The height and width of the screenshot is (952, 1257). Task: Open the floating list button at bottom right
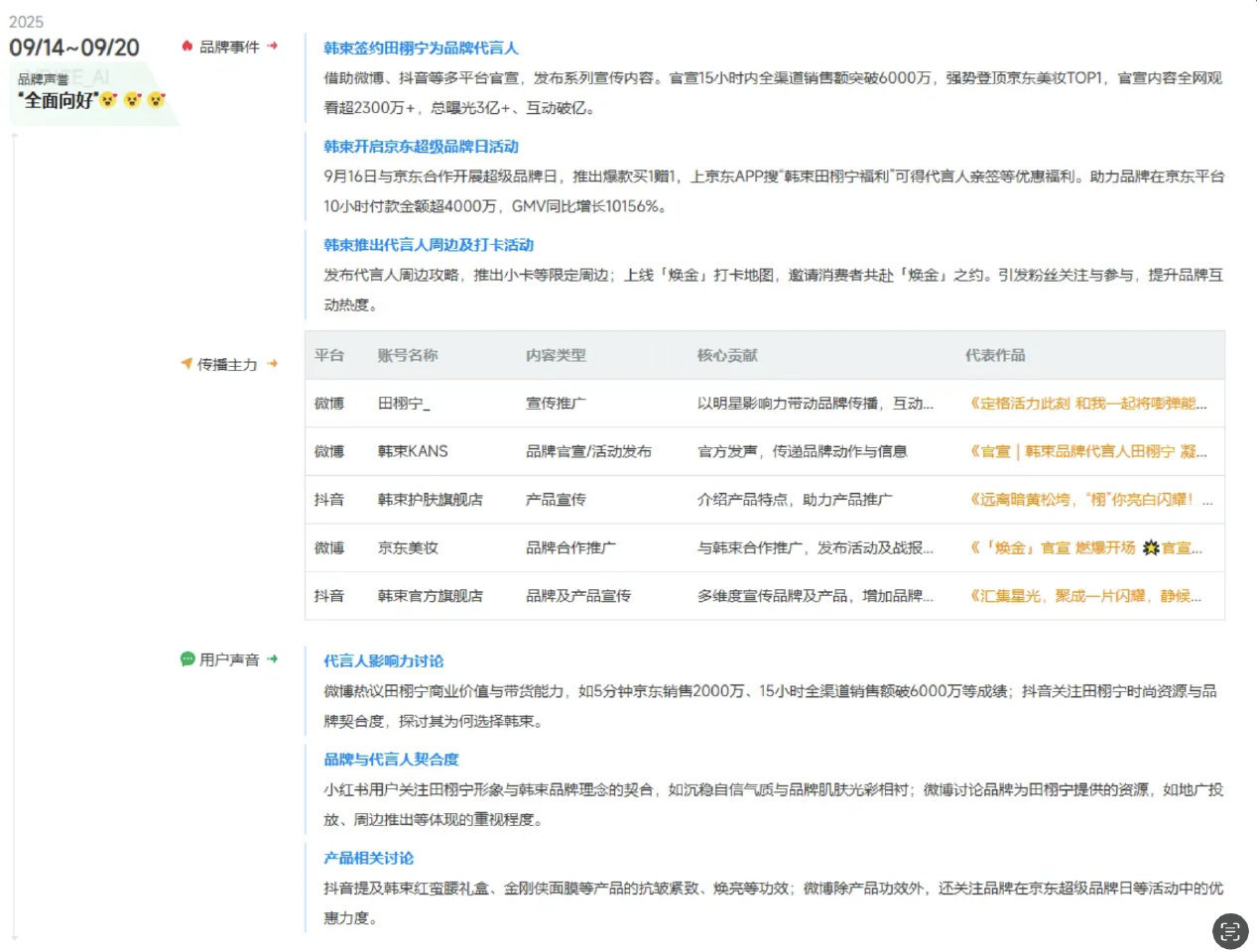tap(1230, 931)
